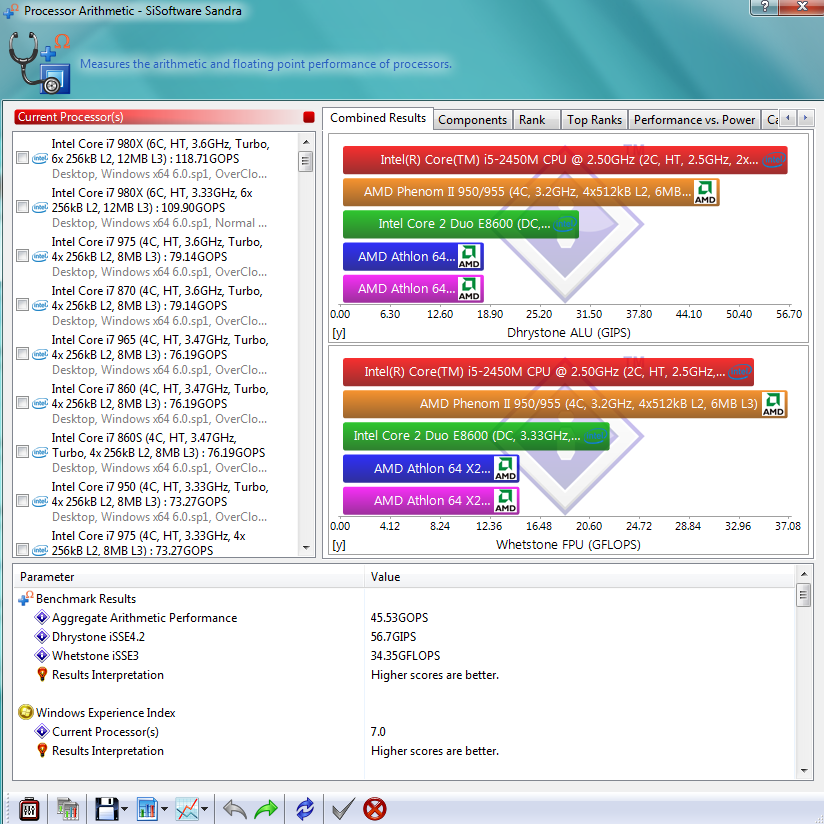
Task: Click the red i5-2450M Dhrystone bar
Action: [565, 160]
